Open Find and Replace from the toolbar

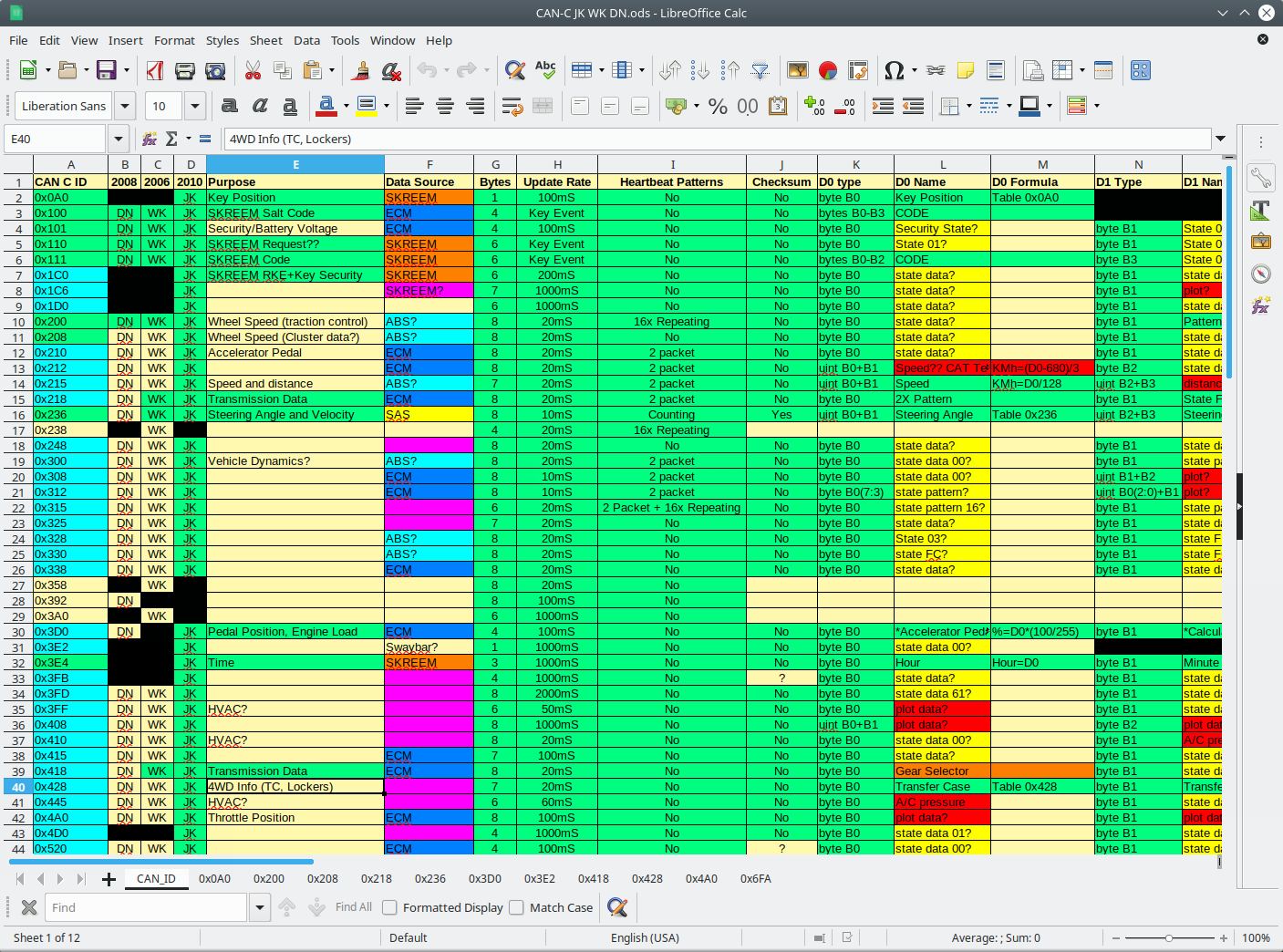pyautogui.click(x=515, y=70)
